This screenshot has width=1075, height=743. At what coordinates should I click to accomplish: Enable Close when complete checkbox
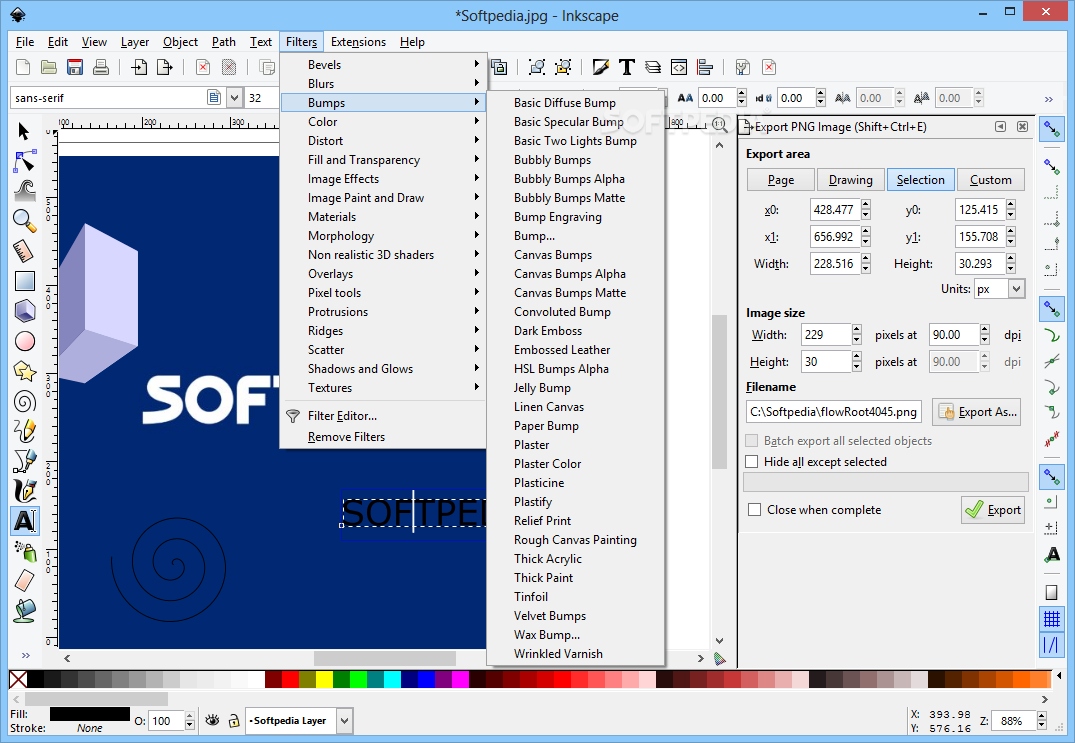(755, 509)
